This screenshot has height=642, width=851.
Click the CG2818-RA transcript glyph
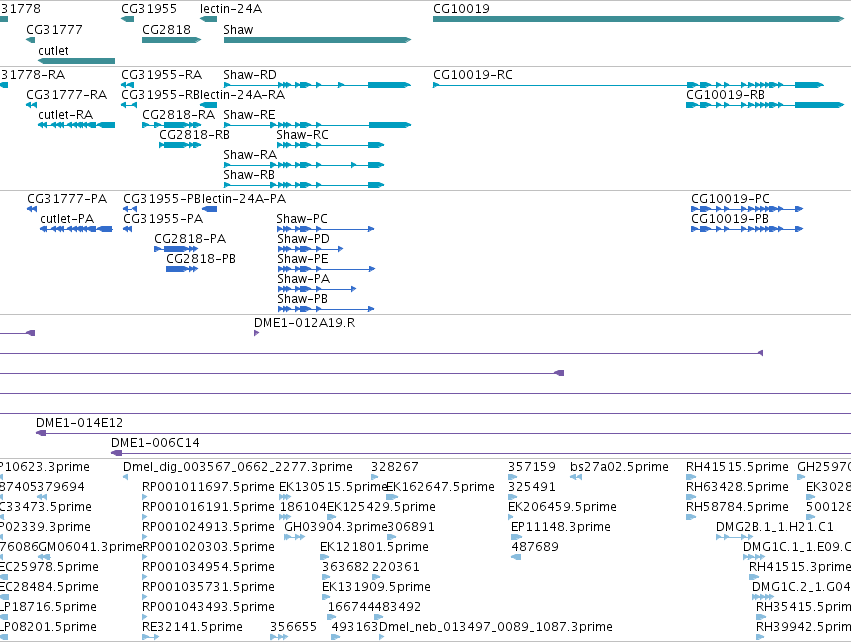pyautogui.click(x=172, y=125)
